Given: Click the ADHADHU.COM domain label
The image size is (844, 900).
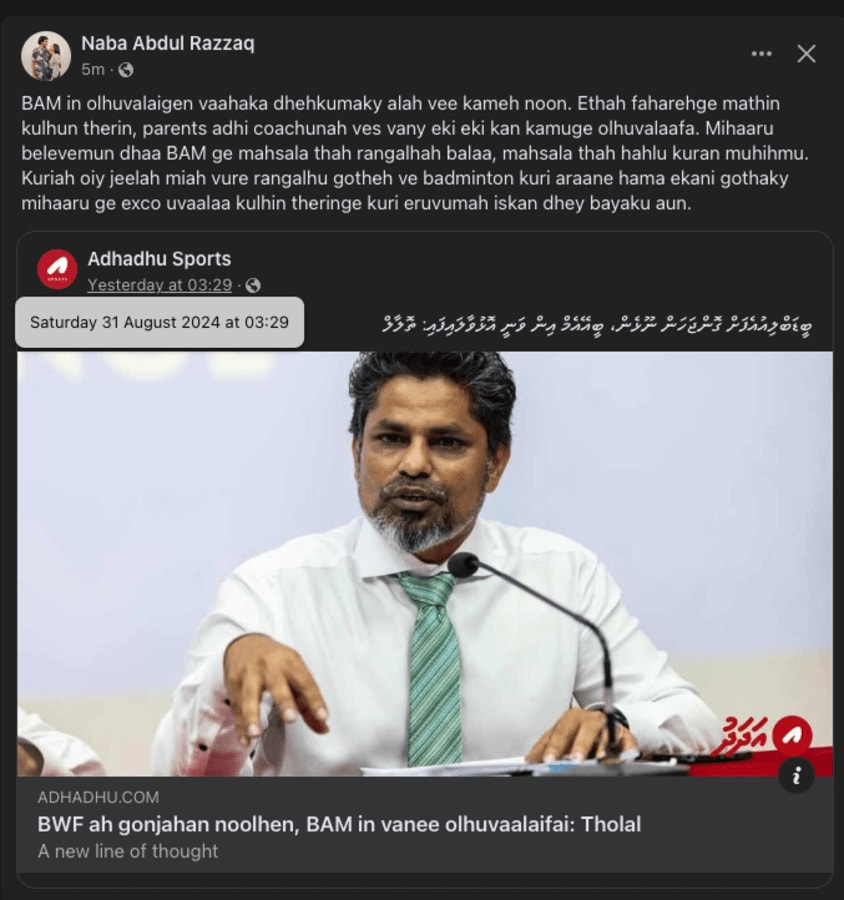Looking at the screenshot, I should coord(98,797).
